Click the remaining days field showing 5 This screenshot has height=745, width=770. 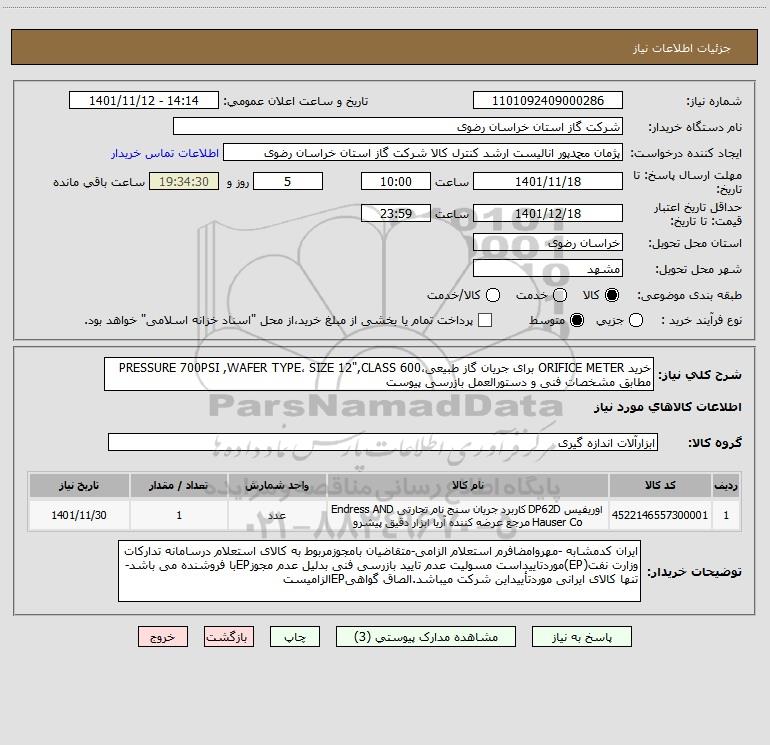pyautogui.click(x=288, y=181)
